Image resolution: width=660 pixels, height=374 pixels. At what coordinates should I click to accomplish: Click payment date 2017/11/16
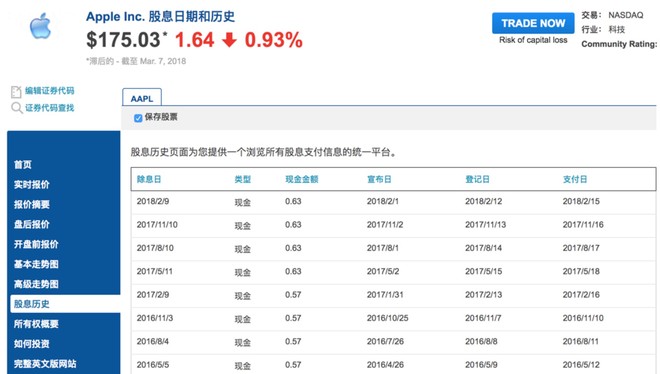point(583,225)
